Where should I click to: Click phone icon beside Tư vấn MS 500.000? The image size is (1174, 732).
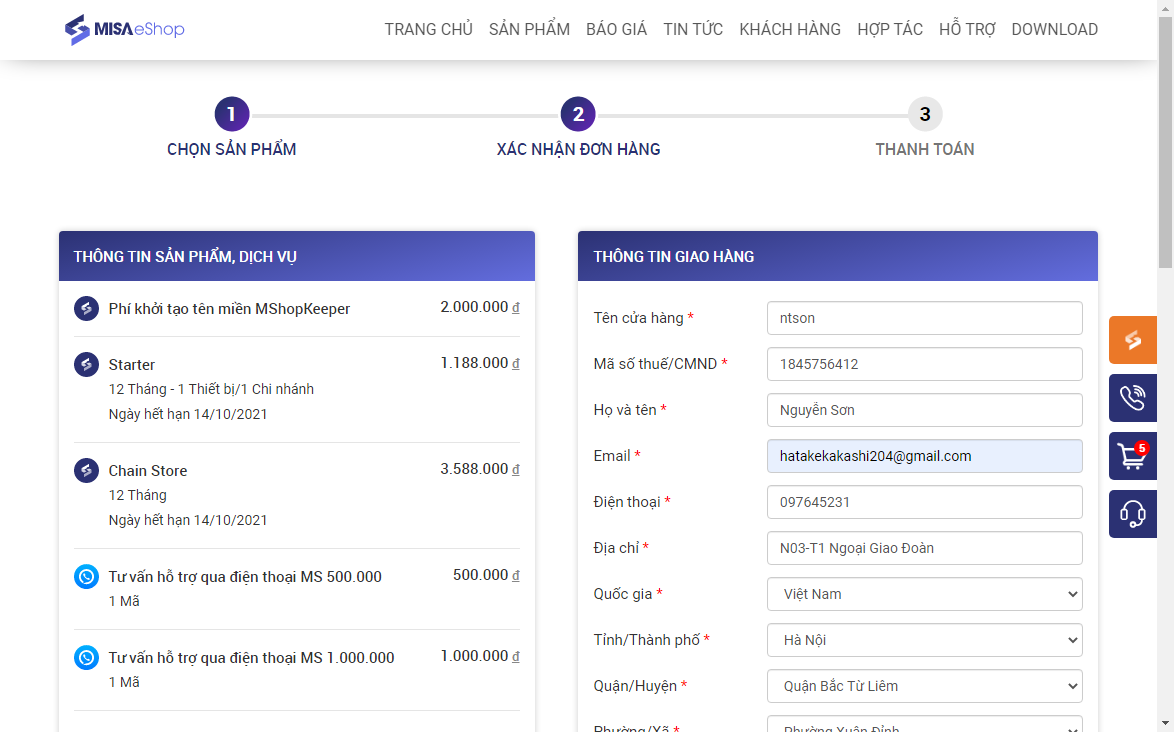click(x=87, y=576)
